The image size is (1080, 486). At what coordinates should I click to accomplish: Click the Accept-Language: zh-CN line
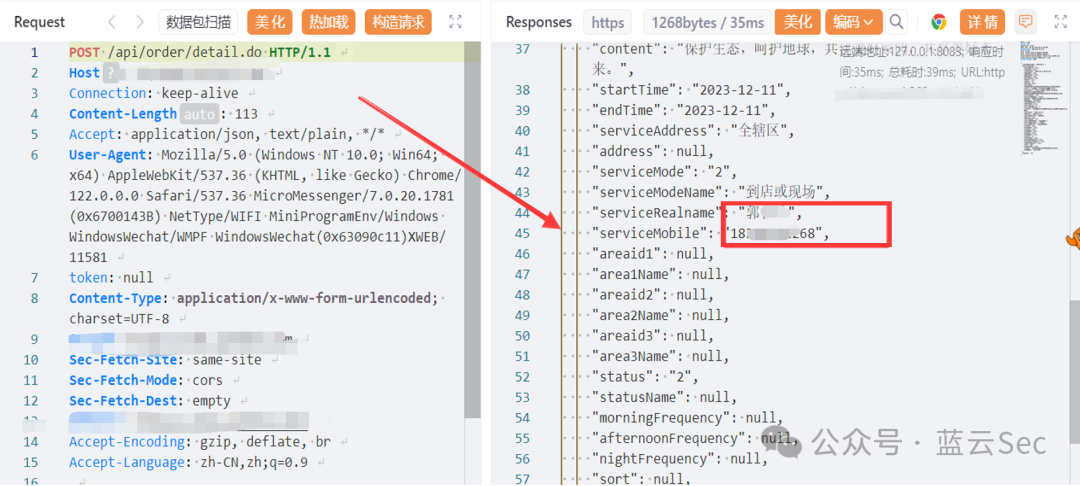[x=188, y=462]
